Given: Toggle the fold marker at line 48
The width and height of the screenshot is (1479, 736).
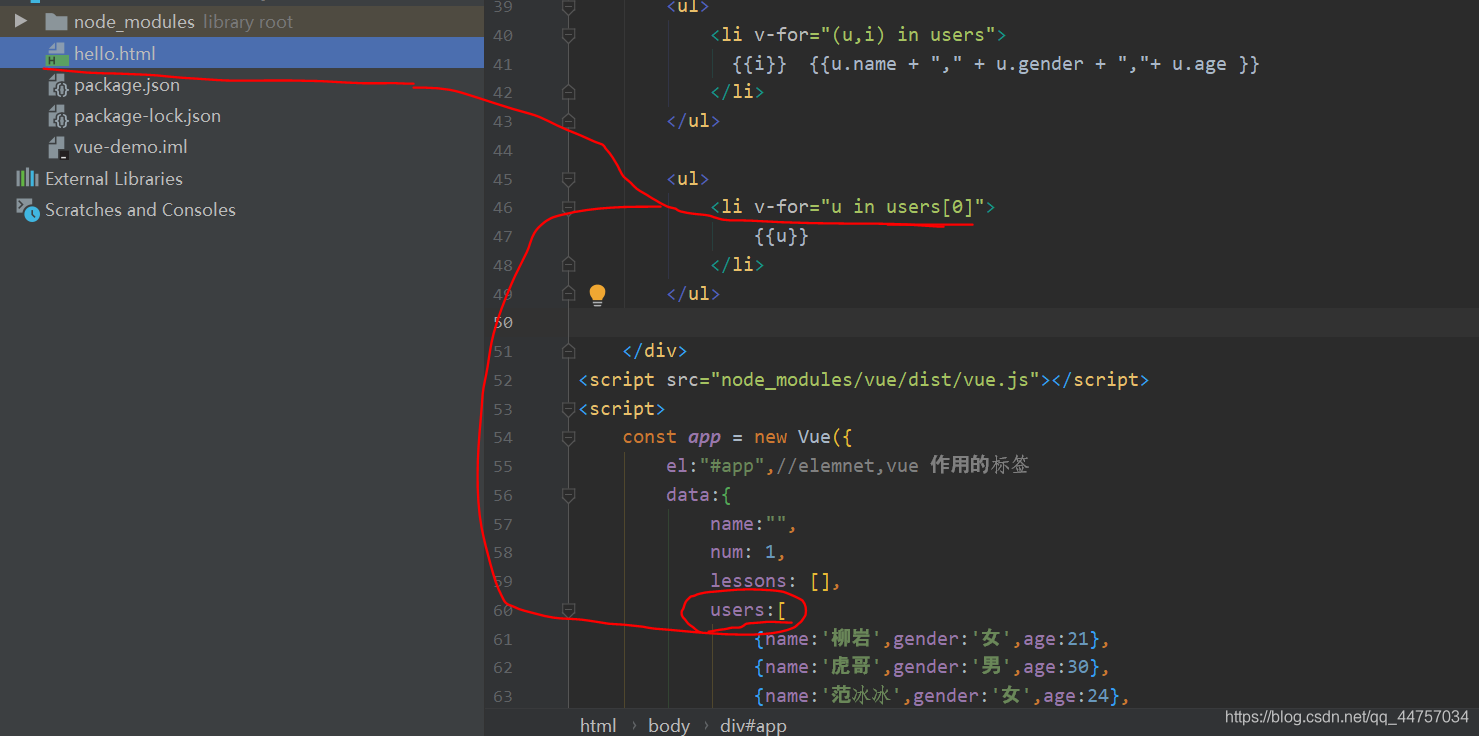Looking at the screenshot, I should [x=568, y=265].
